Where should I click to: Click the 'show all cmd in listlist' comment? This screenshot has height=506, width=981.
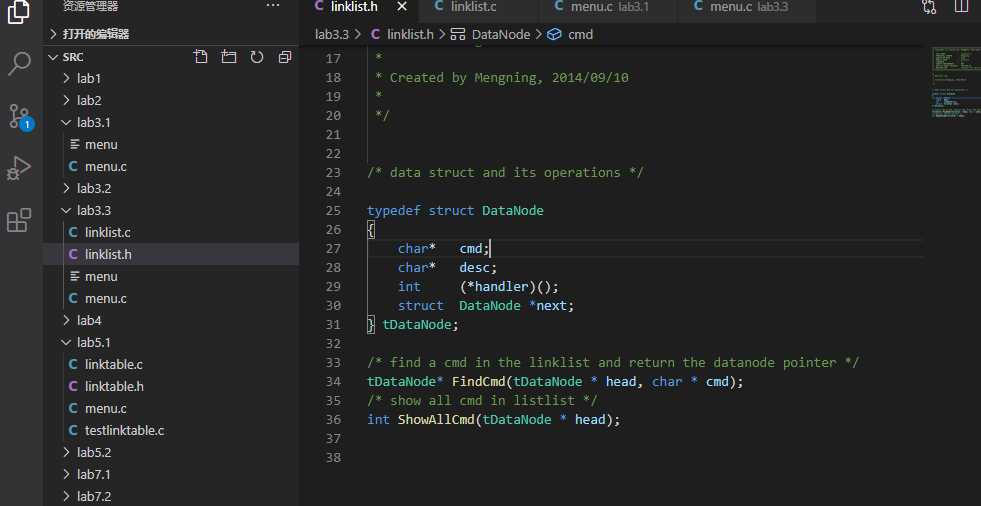pyautogui.click(x=482, y=400)
